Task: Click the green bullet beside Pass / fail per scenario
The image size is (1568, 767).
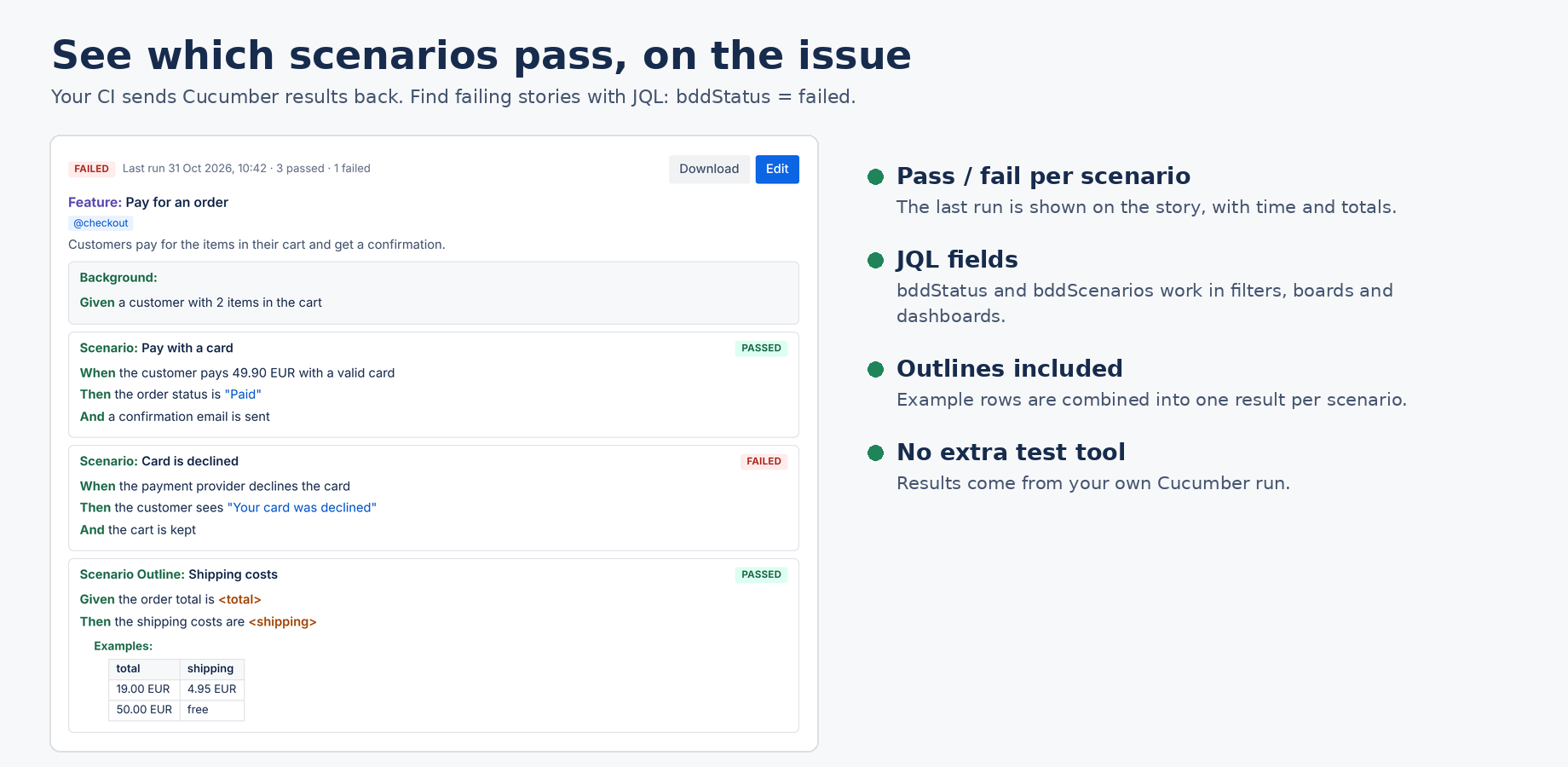Action: [875, 176]
